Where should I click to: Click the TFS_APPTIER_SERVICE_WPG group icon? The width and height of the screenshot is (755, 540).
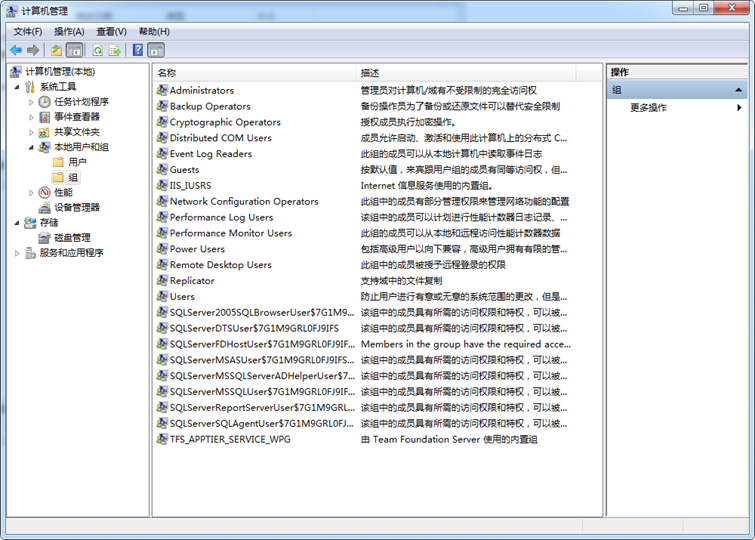click(x=162, y=439)
